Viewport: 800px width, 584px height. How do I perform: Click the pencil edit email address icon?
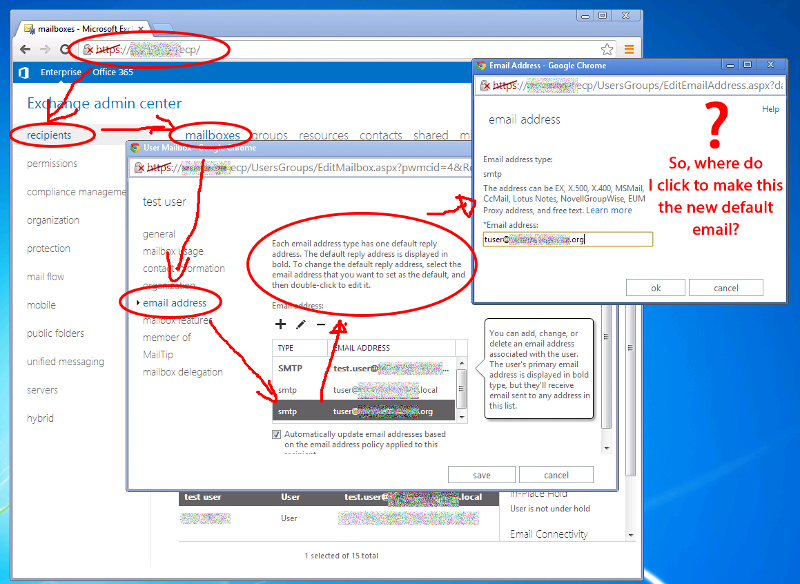click(x=301, y=324)
